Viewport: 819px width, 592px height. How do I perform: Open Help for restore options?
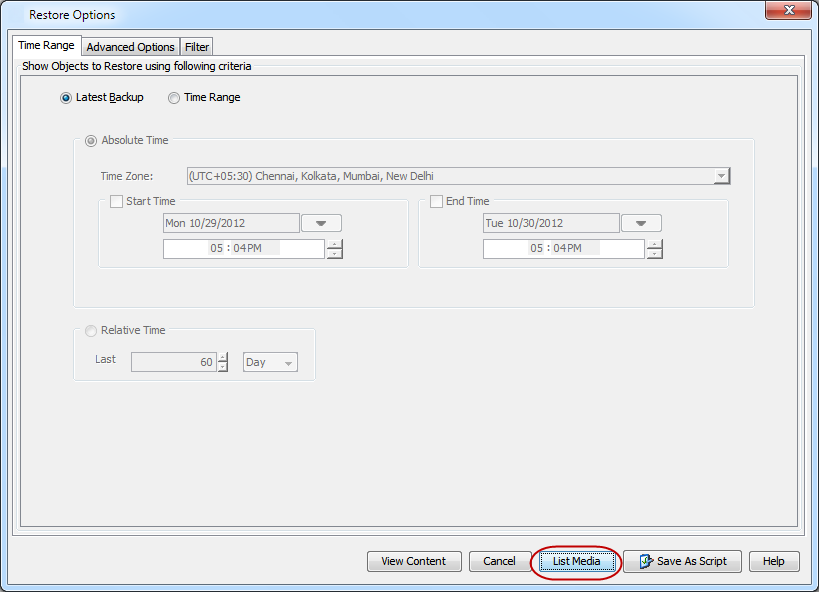point(774,561)
